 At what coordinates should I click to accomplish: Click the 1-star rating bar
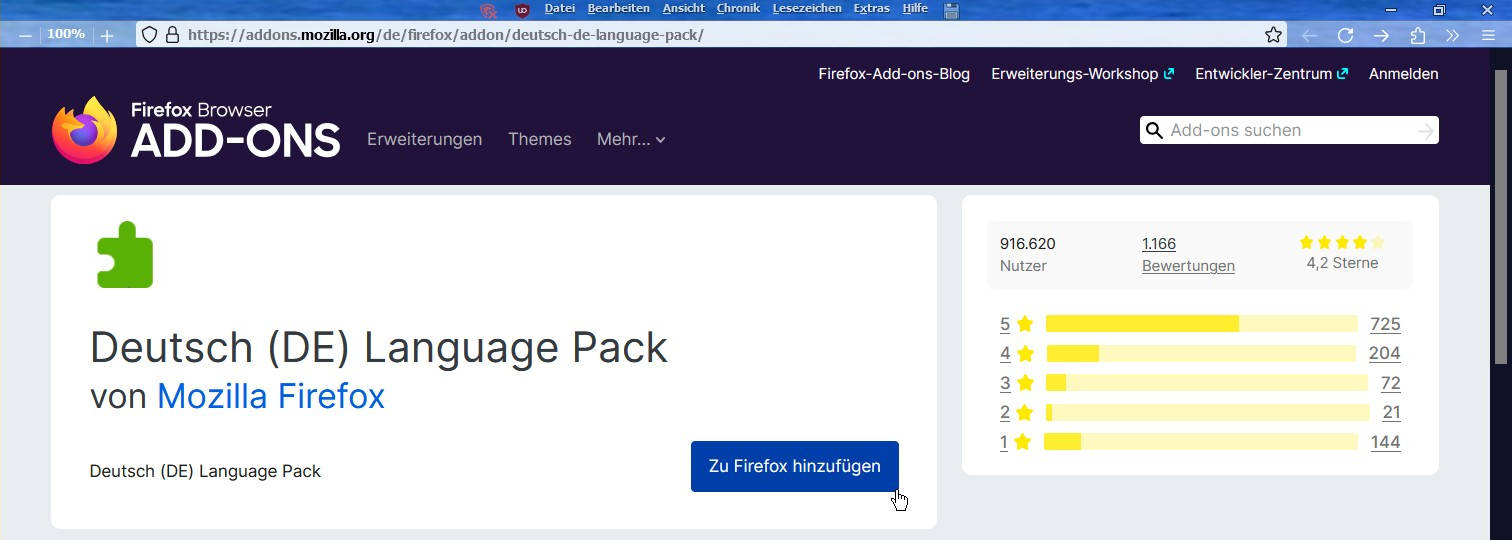(x=1201, y=442)
